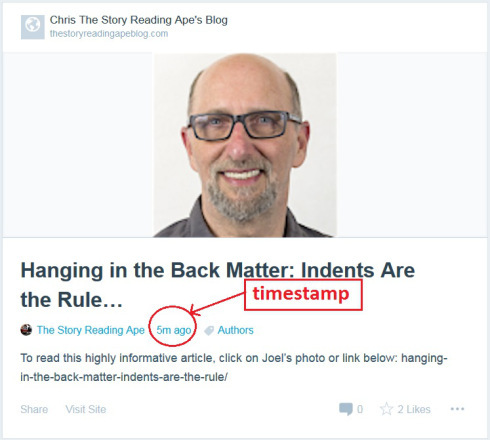Image resolution: width=490 pixels, height=440 pixels.
Task: Click the comment speech bubble icon
Action: tap(346, 409)
